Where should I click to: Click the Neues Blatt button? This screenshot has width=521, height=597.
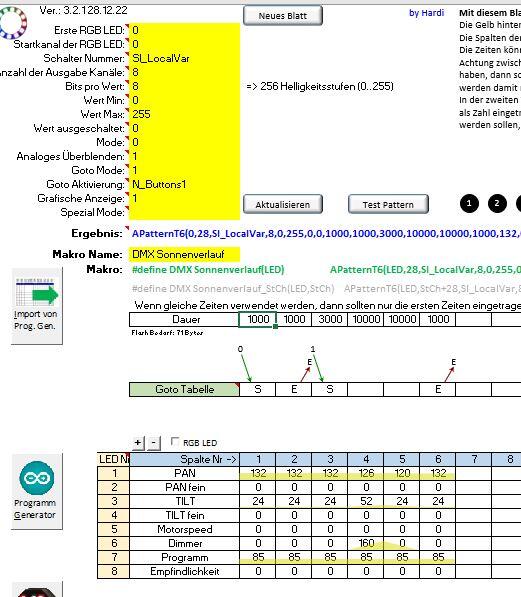click(283, 16)
